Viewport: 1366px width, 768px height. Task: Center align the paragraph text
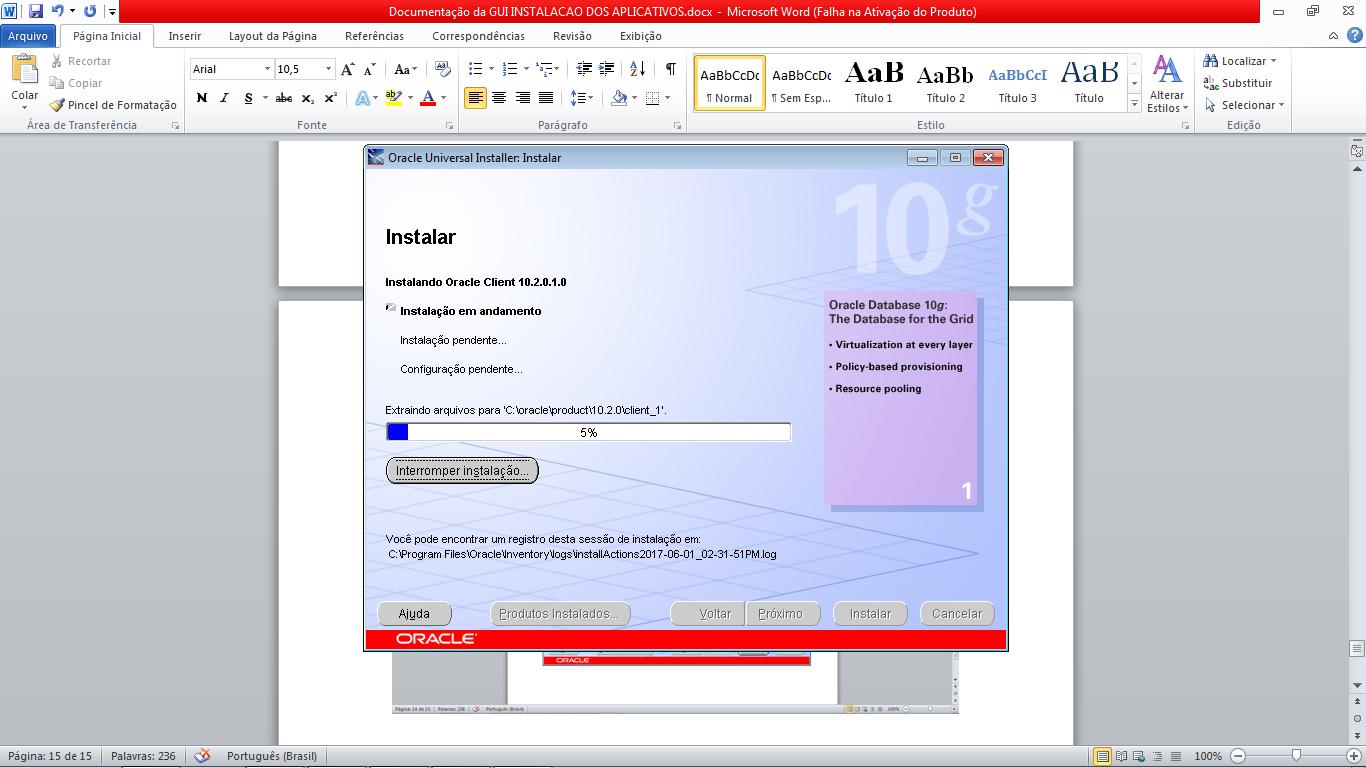(x=498, y=98)
